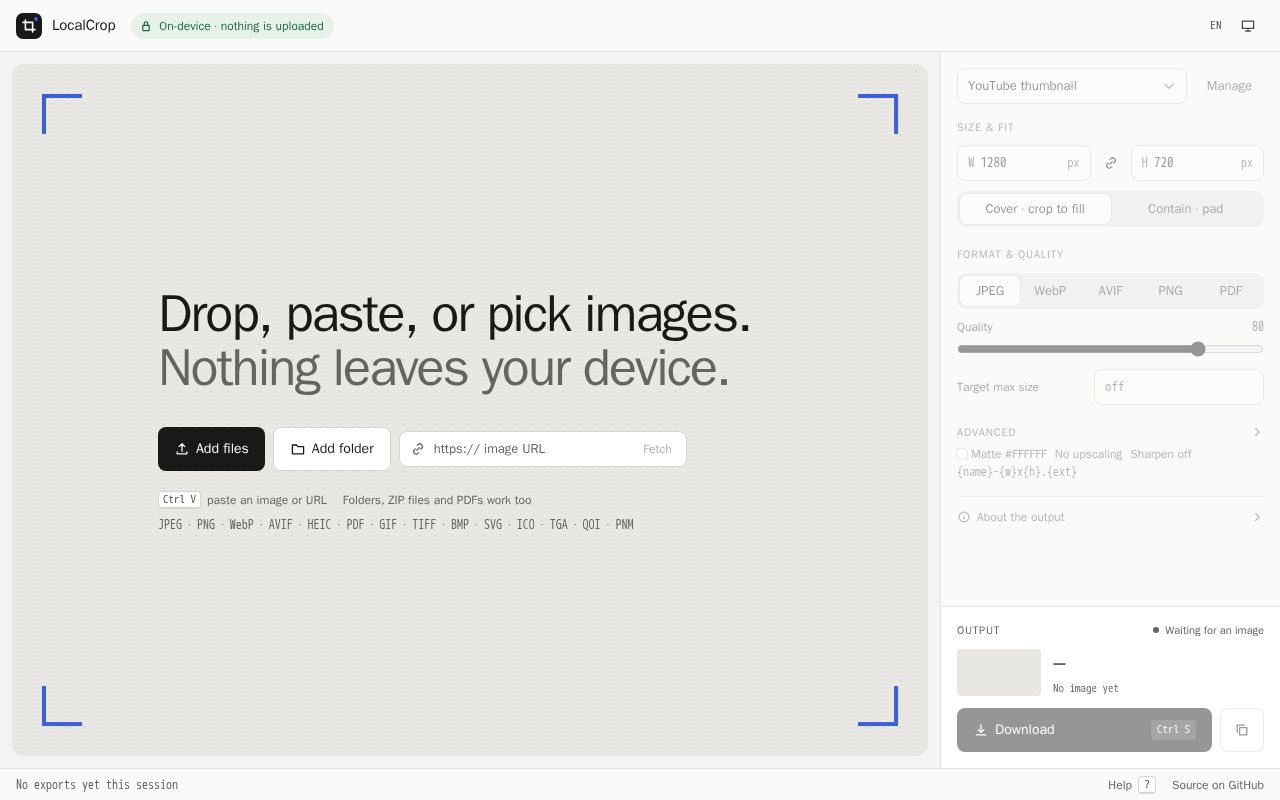Click No exports yet this session status
The image size is (1280, 800).
[x=97, y=785]
